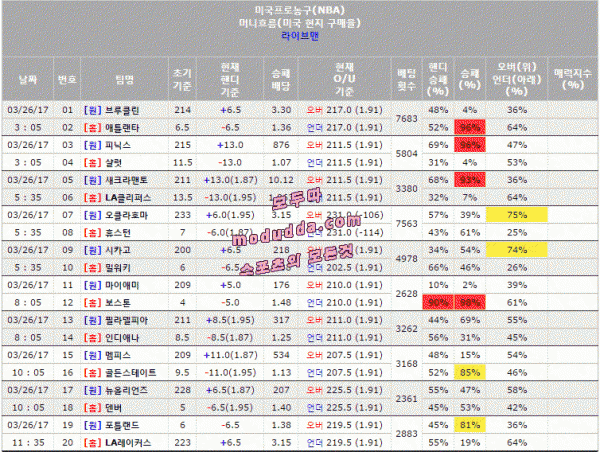Select team name 인디애나
Image resolution: width=600 pixels, height=452 pixels.
[122, 338]
